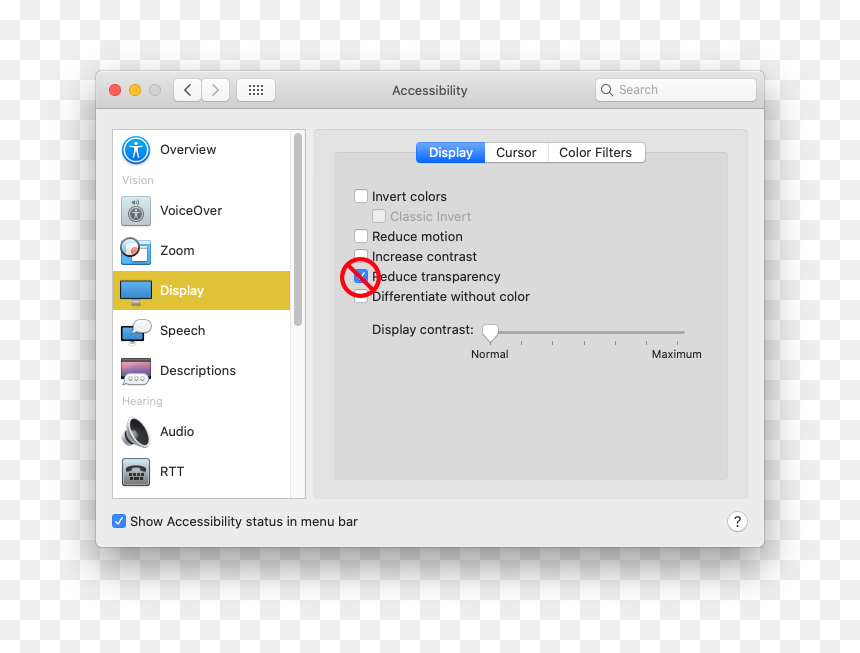This screenshot has height=653, width=860.
Task: Open the Zoom magnifier sidebar icon
Action: point(135,251)
